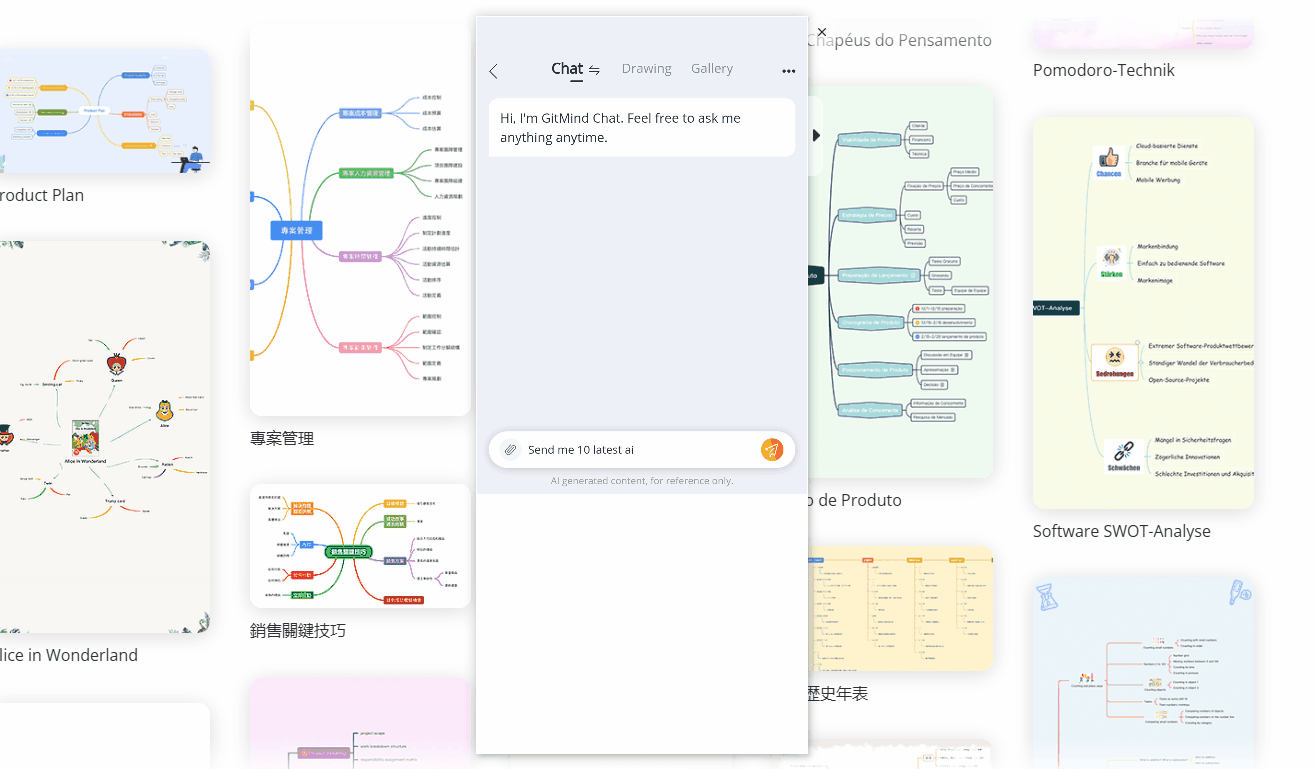Close the GitMind chat panel with X
The height and width of the screenshot is (769, 1314).
click(x=822, y=32)
